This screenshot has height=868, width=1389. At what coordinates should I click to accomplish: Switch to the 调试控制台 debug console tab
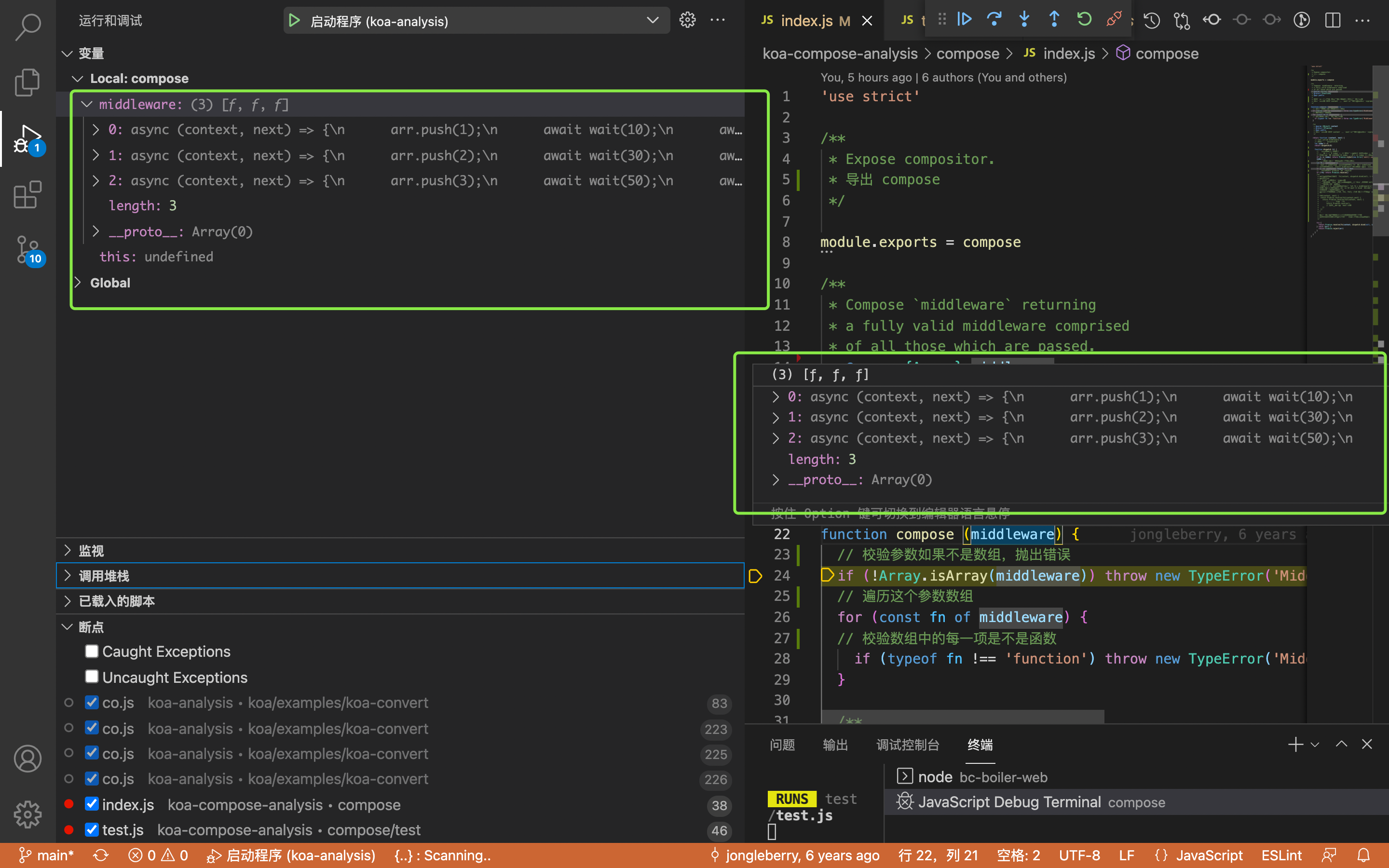tap(908, 745)
